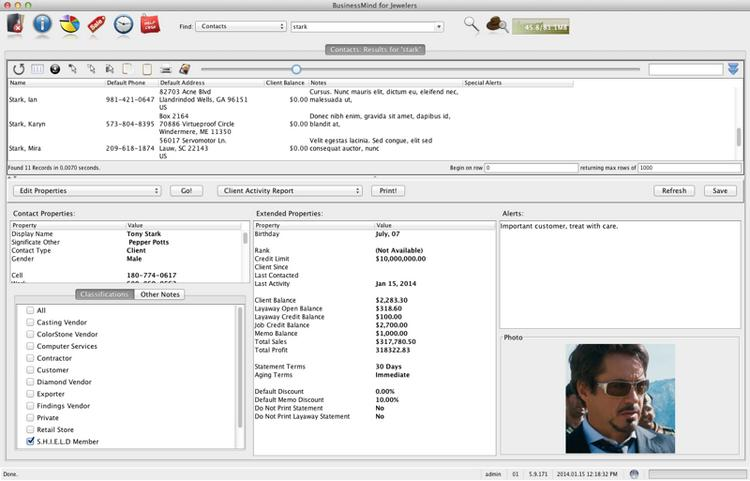Check the Exporter checkbox
The image size is (750, 481).
[x=30, y=394]
